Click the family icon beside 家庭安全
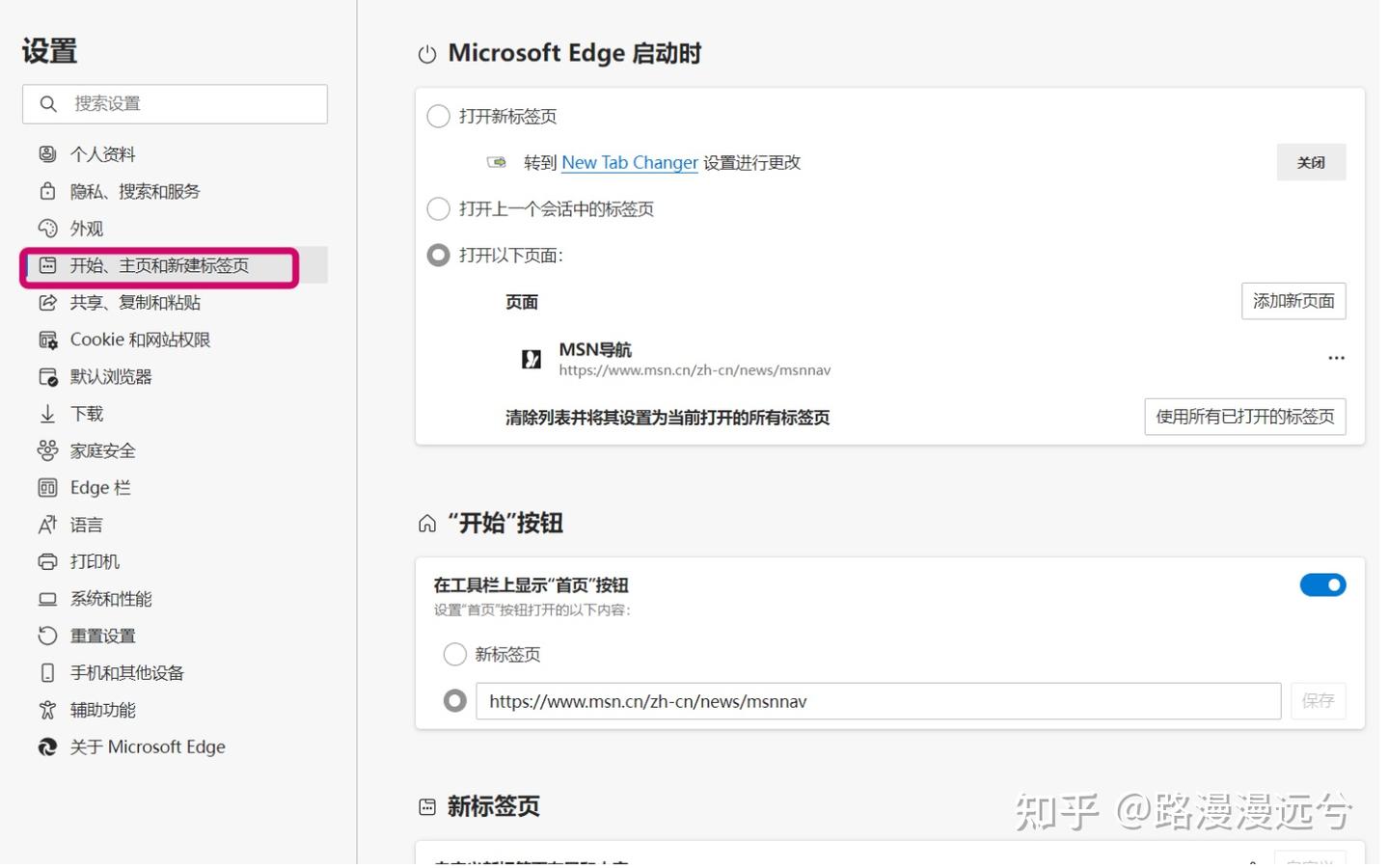The height and width of the screenshot is (868, 1389). (x=47, y=450)
